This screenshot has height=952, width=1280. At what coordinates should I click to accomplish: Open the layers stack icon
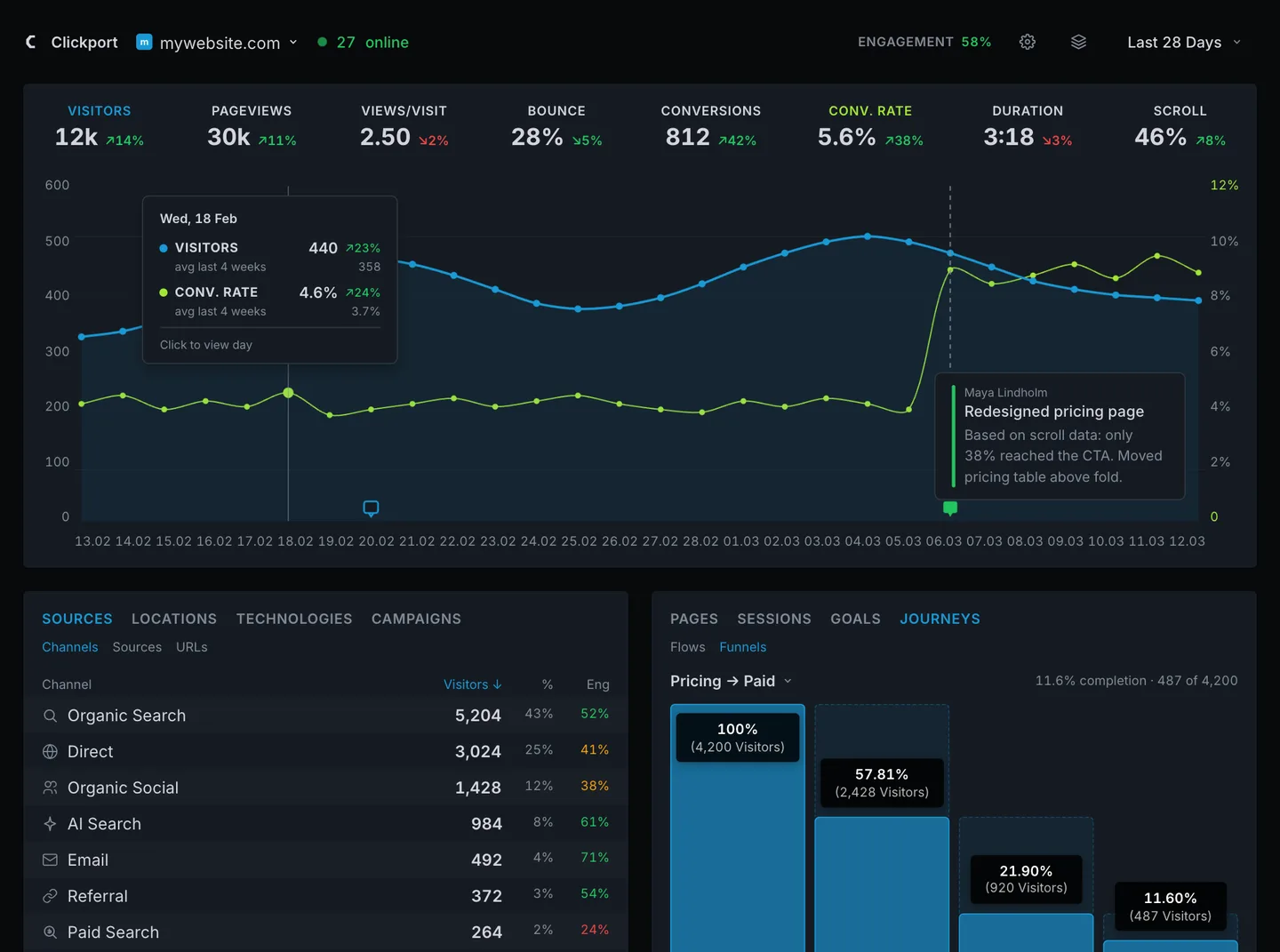pos(1078,42)
